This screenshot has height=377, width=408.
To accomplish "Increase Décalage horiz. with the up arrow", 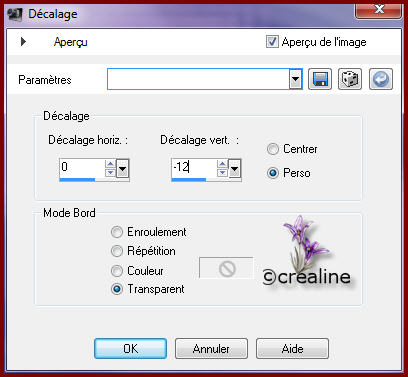I will coord(110,164).
